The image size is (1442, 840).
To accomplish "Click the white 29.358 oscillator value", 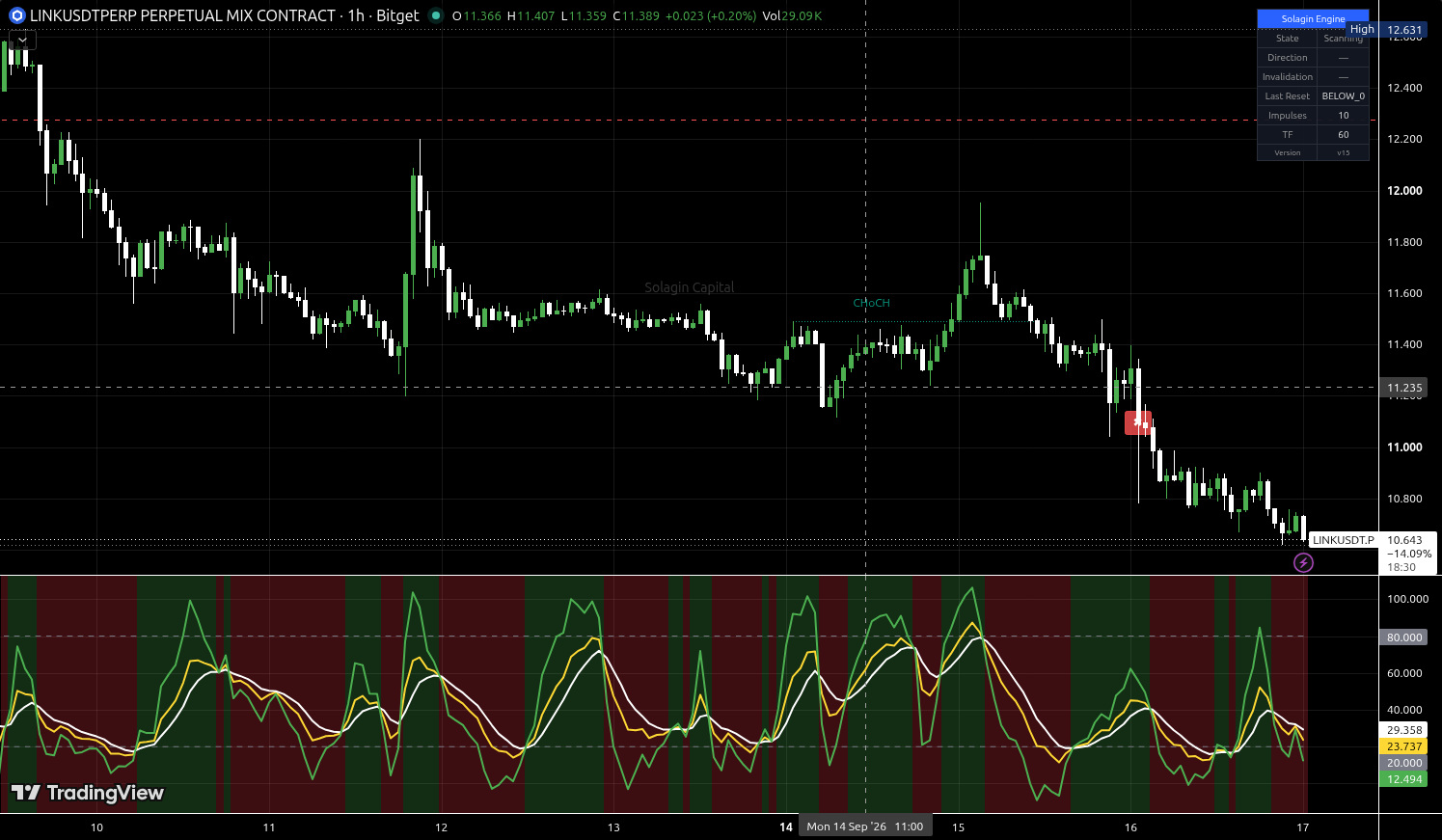I will point(1404,730).
